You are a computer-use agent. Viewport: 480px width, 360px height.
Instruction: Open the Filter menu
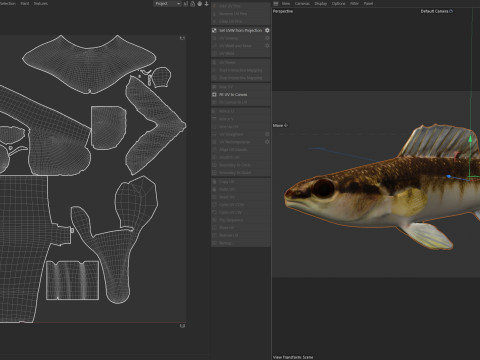(354, 3)
